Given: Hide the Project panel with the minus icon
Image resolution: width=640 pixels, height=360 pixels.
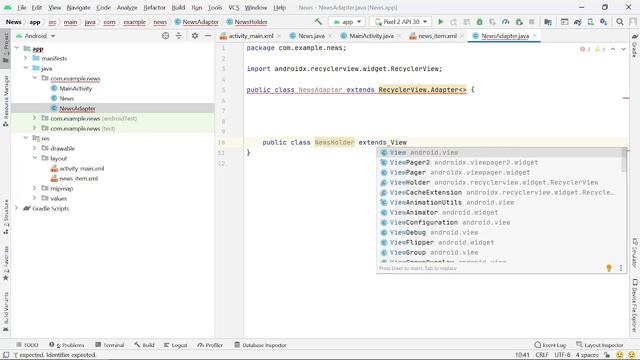Looking at the screenshot, I should tap(208, 36).
